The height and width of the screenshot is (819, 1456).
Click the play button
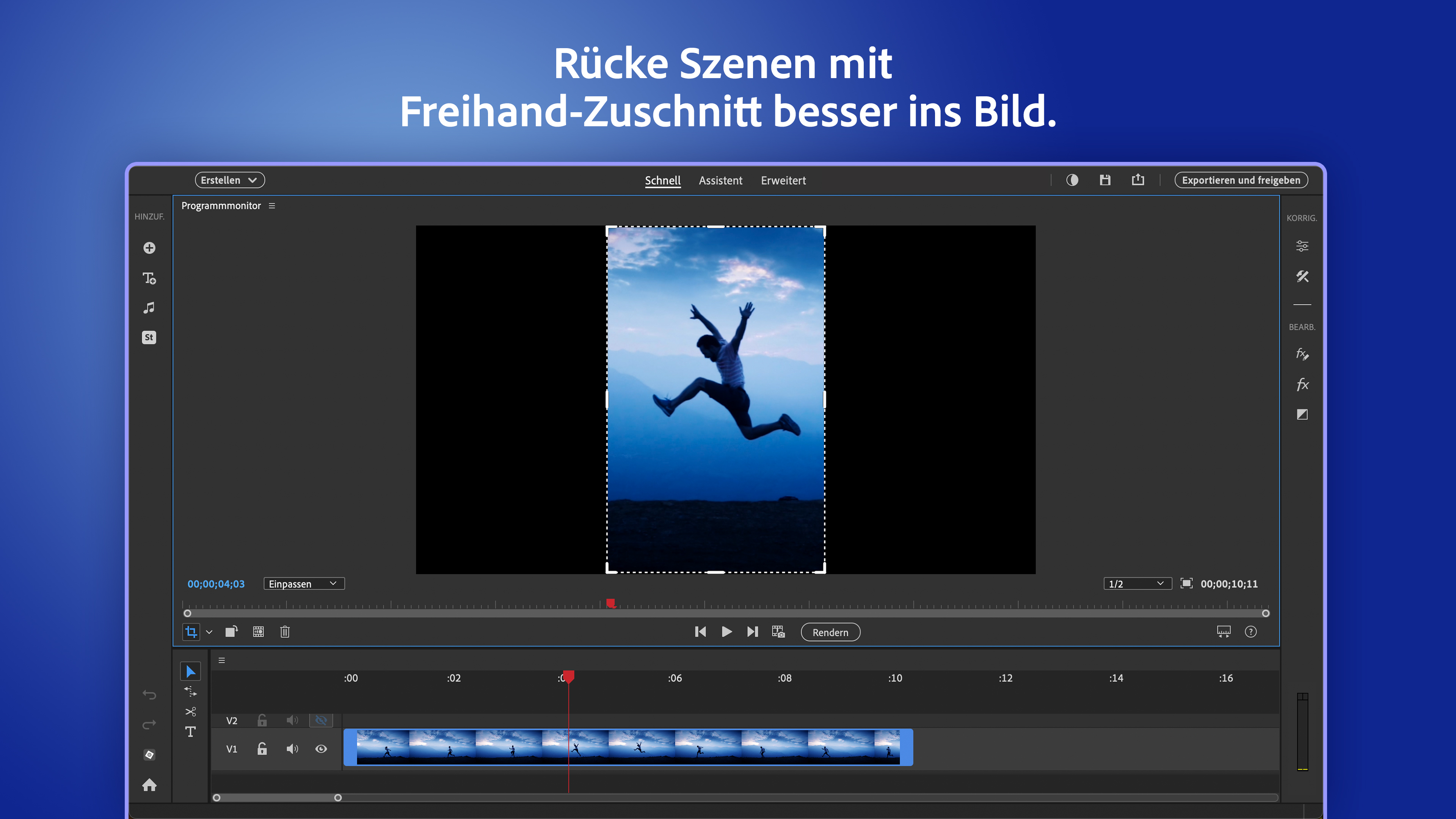tap(727, 631)
